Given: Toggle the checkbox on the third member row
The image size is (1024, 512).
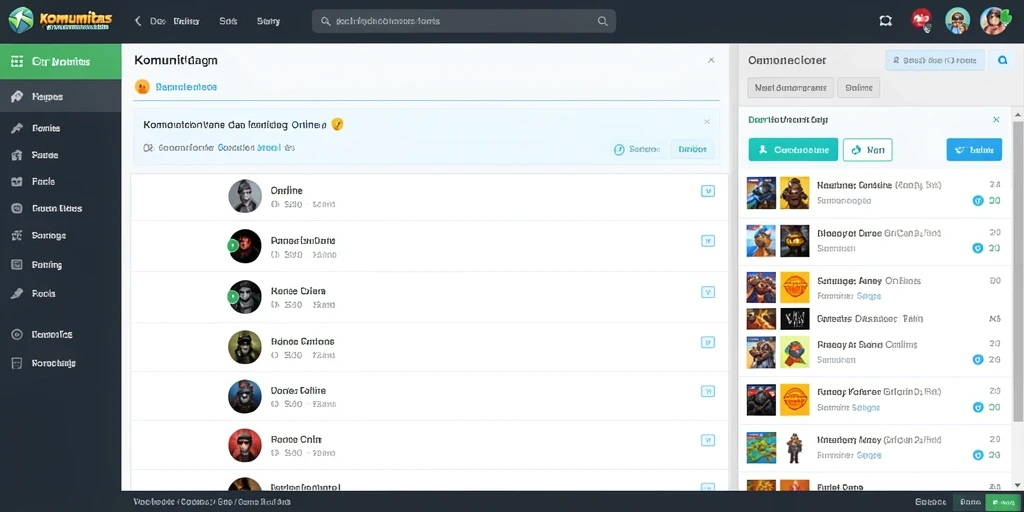Looking at the screenshot, I should coord(707,292).
